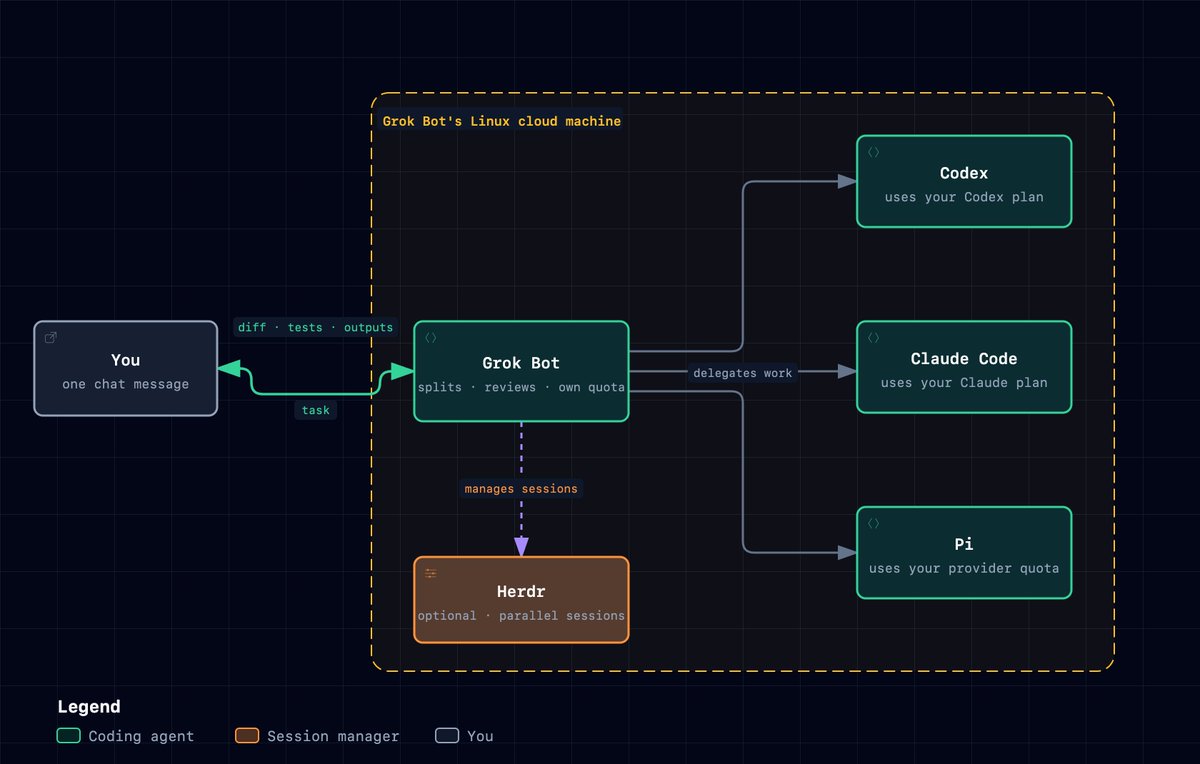This screenshot has height=764, width=1200.
Task: Click the "Pi" node title
Action: [x=964, y=545]
